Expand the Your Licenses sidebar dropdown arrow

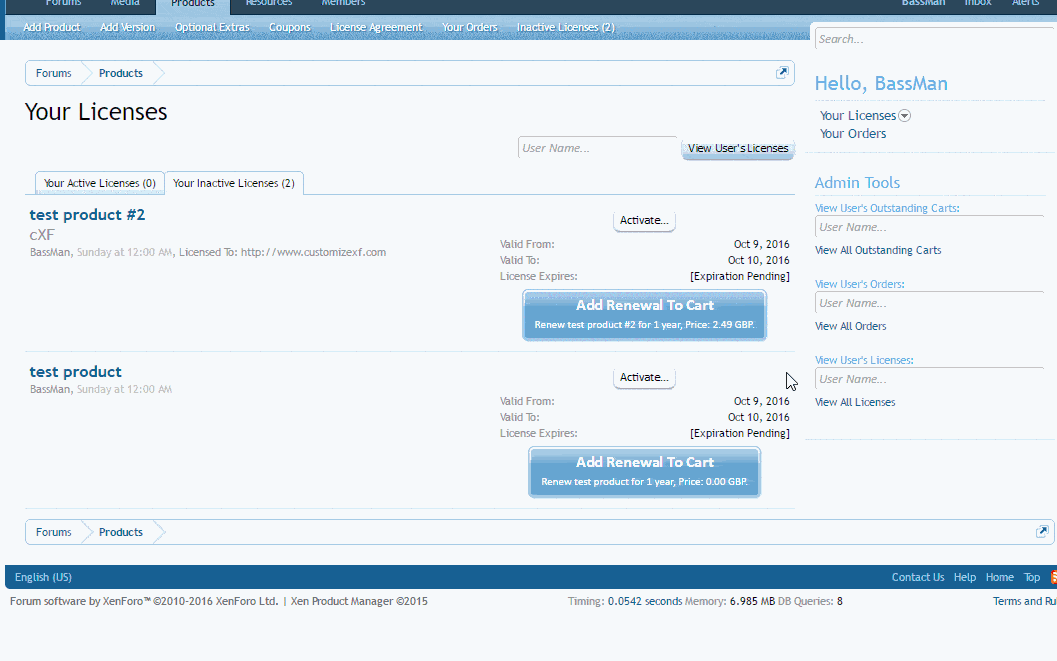pyautogui.click(x=905, y=116)
